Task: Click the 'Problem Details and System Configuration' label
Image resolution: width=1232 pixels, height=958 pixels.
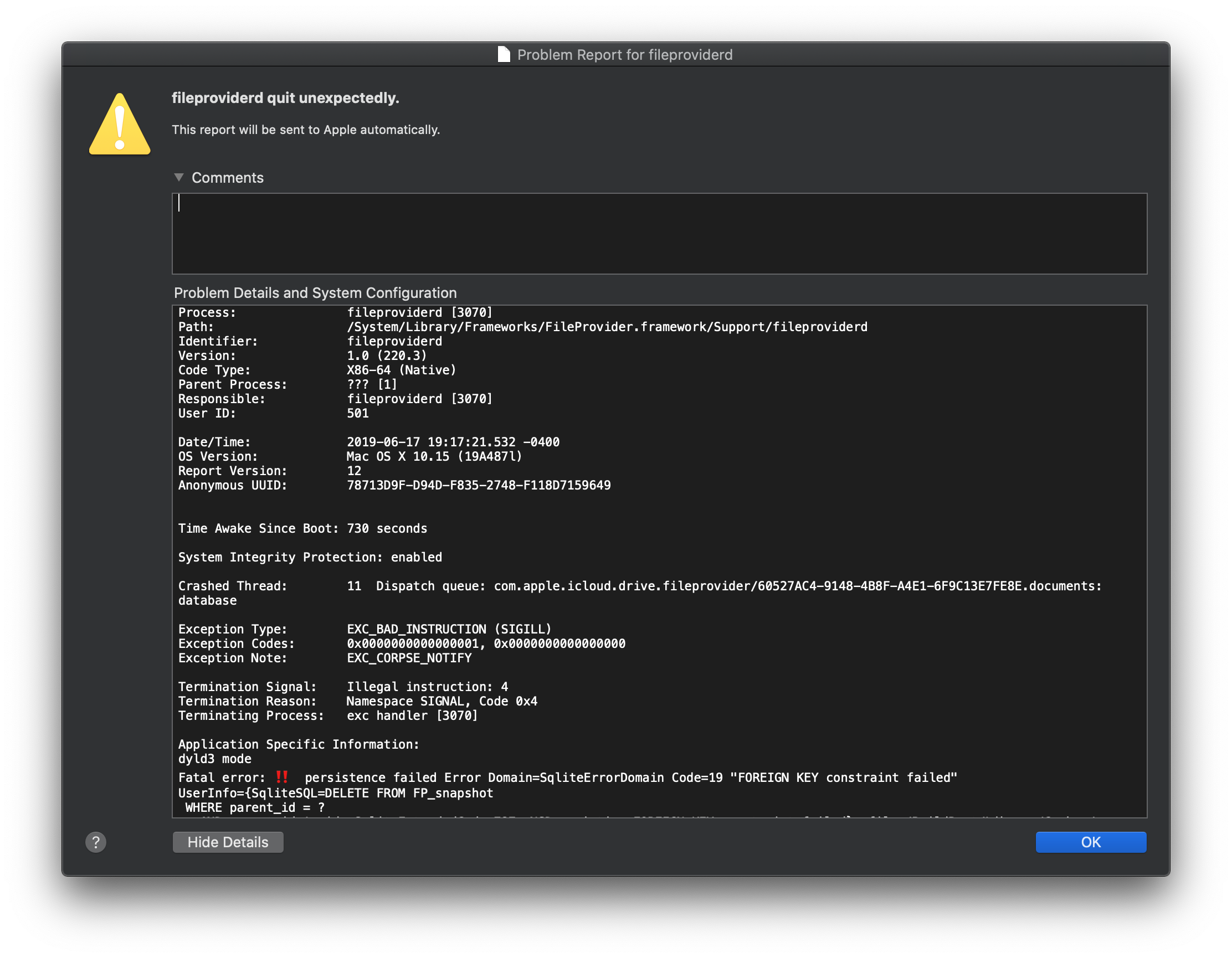Action: tap(315, 292)
